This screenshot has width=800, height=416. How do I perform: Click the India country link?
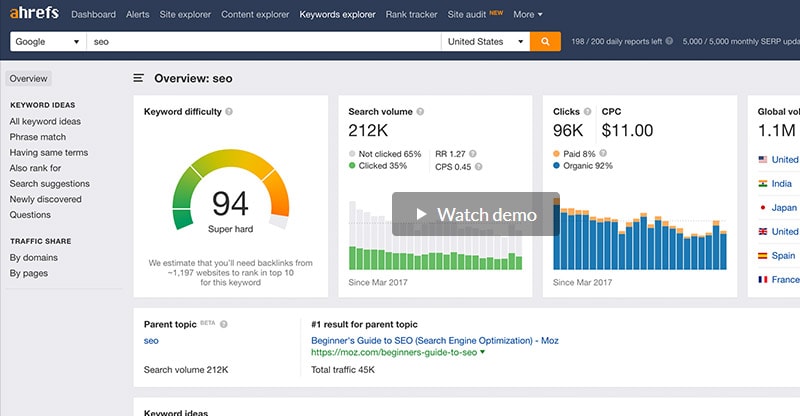(782, 183)
